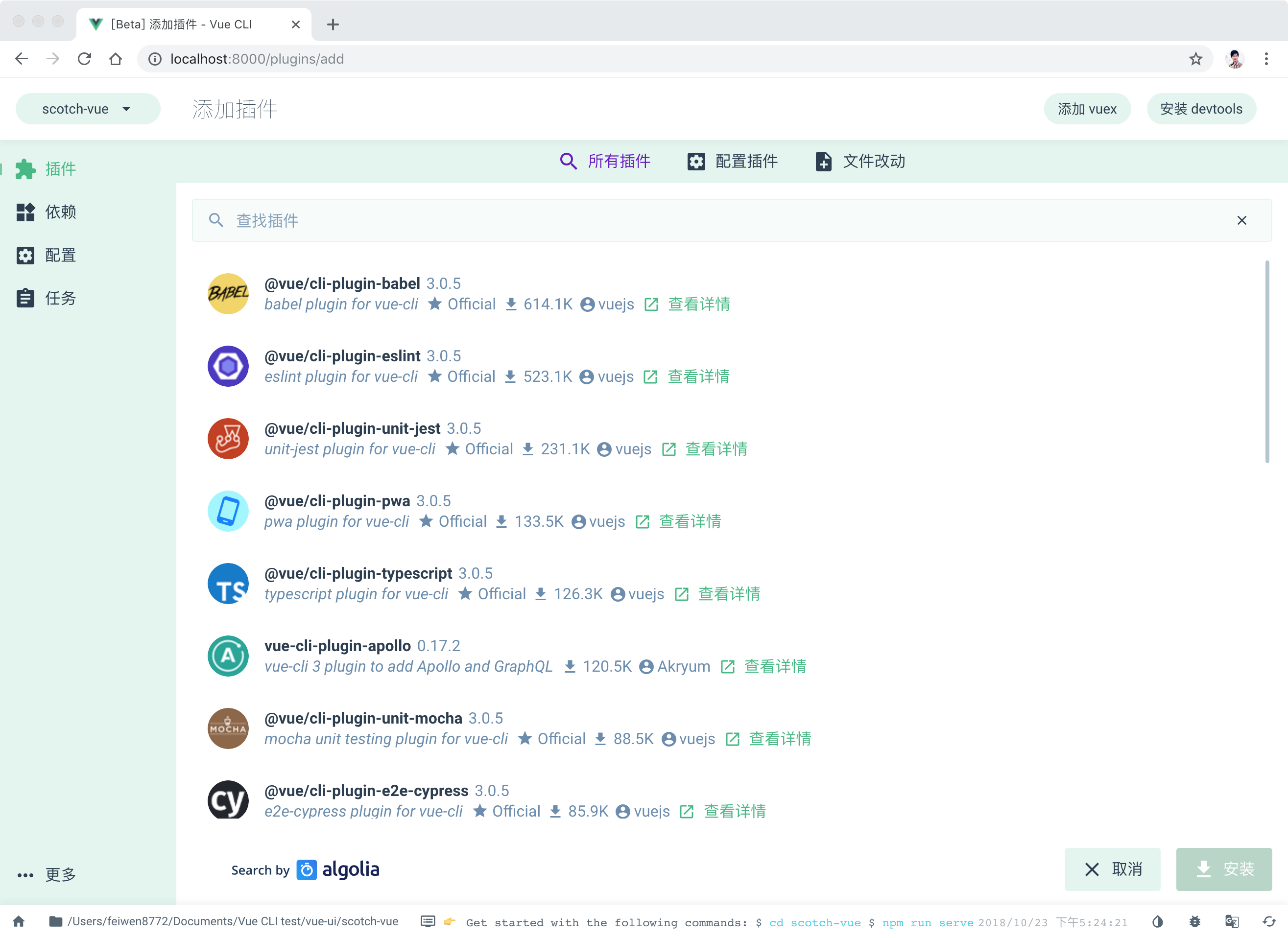Click the 添加 vuex button
This screenshot has width=1288, height=938.
coord(1087,109)
